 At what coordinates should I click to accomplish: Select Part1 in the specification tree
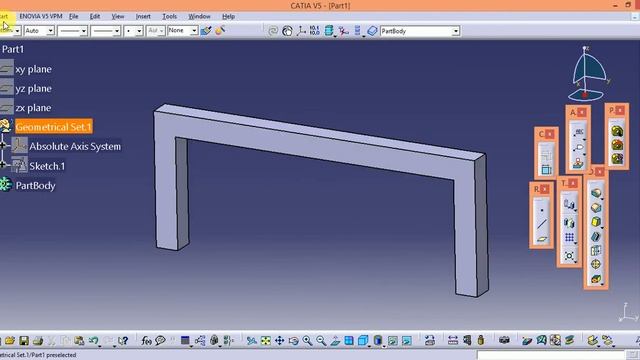[13, 49]
